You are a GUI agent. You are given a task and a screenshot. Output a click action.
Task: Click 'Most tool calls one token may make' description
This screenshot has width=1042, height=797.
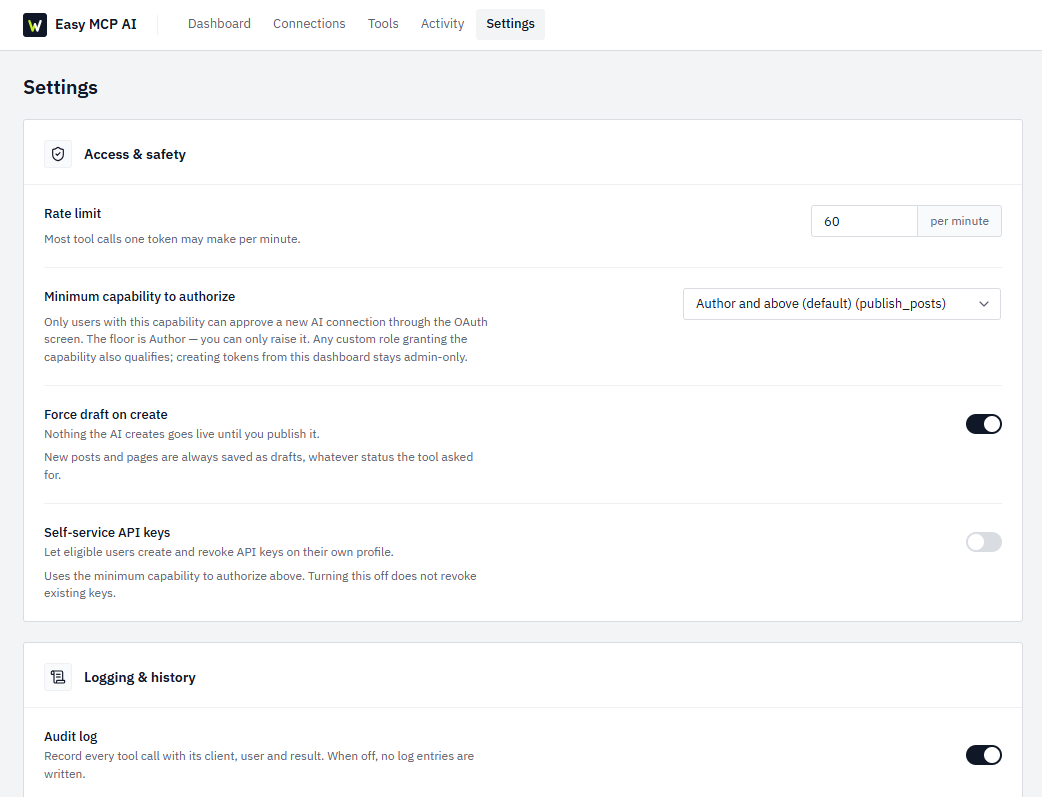pyautogui.click(x=172, y=239)
